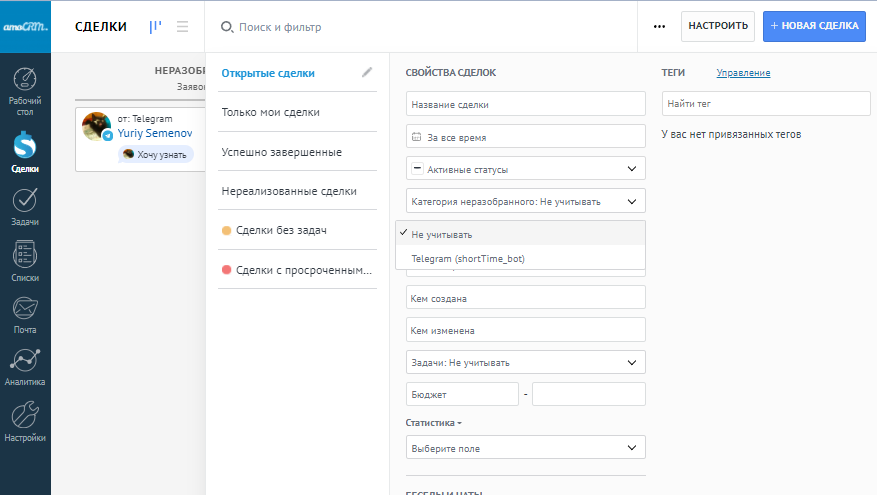
Task: Open Задачи: Не учитывать dropdown
Action: (526, 363)
